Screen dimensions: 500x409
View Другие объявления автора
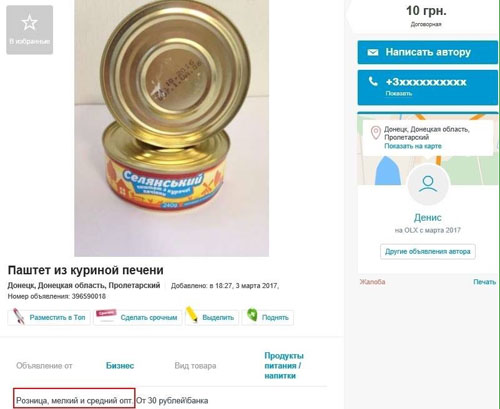click(x=428, y=252)
